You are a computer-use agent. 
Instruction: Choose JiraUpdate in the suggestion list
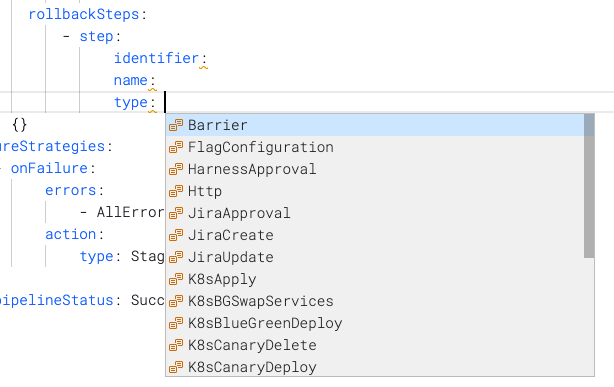pos(375,257)
